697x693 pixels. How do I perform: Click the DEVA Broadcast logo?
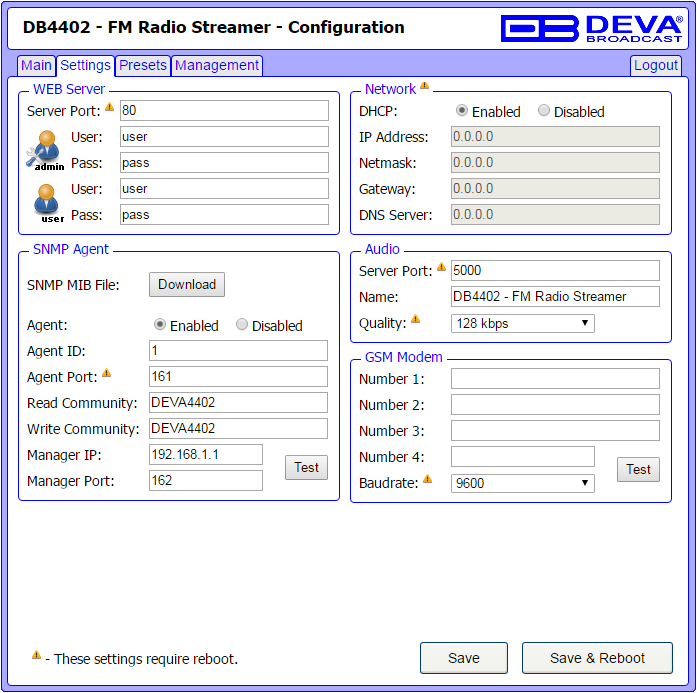(591, 28)
